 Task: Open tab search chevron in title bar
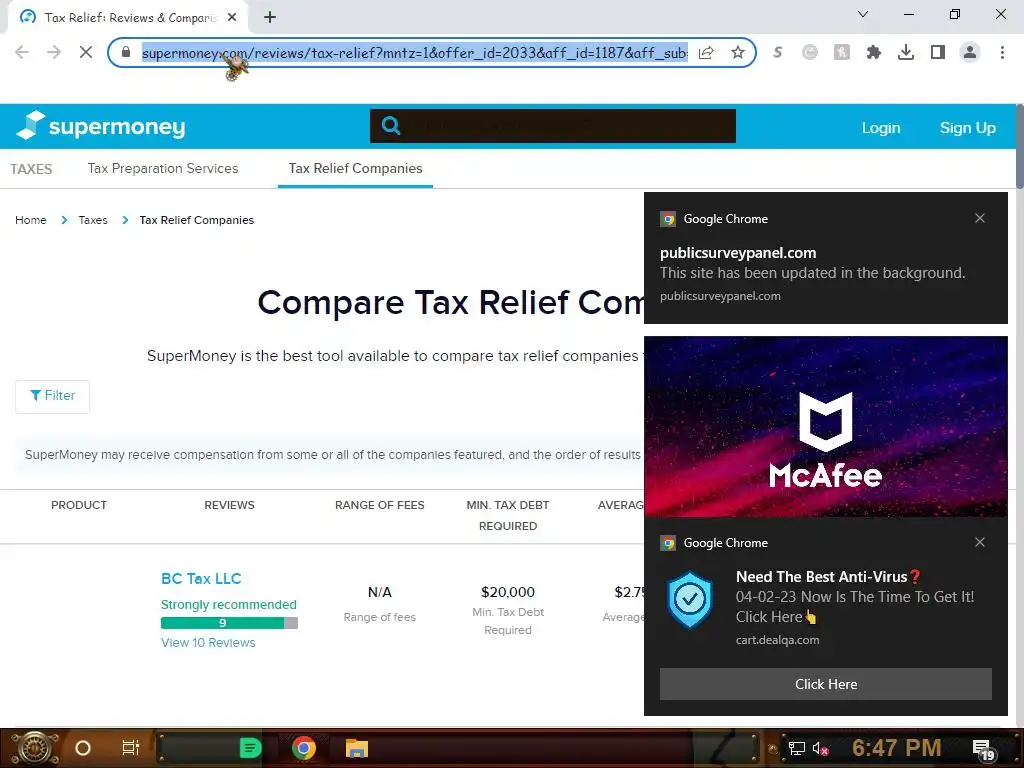click(863, 14)
